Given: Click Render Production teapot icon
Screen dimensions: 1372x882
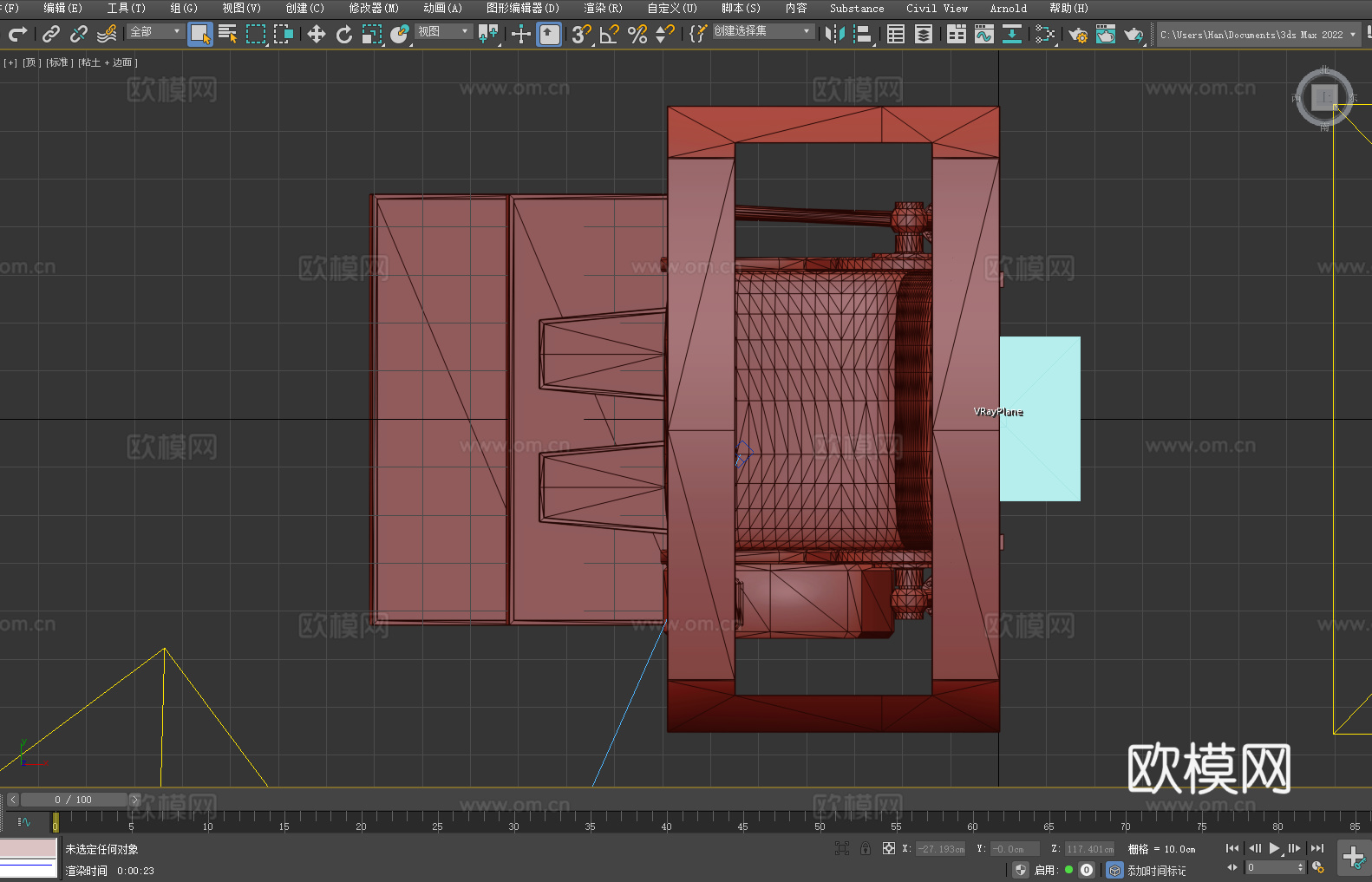Looking at the screenshot, I should point(1134,34).
